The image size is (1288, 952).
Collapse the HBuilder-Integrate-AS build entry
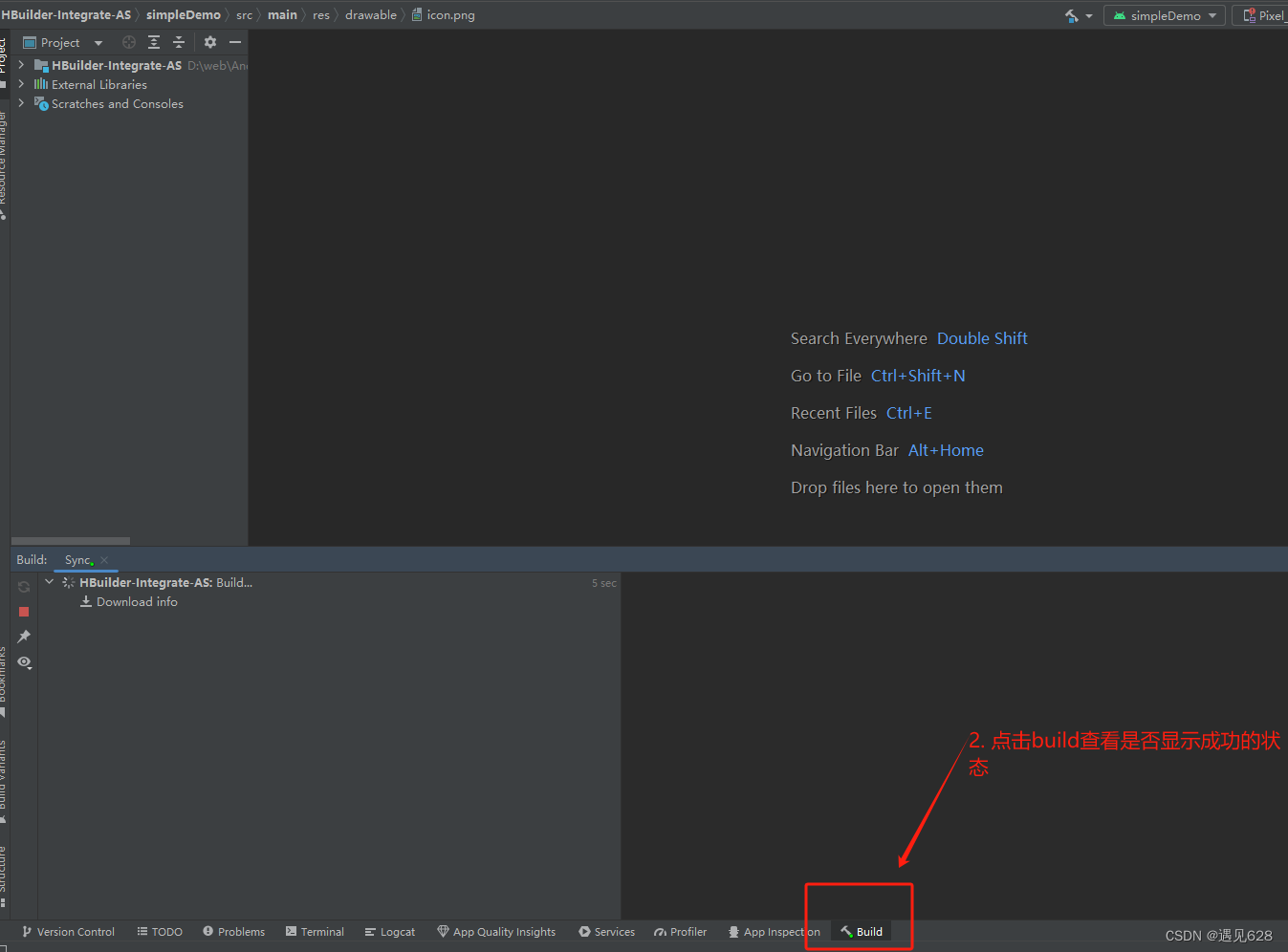[x=49, y=581]
